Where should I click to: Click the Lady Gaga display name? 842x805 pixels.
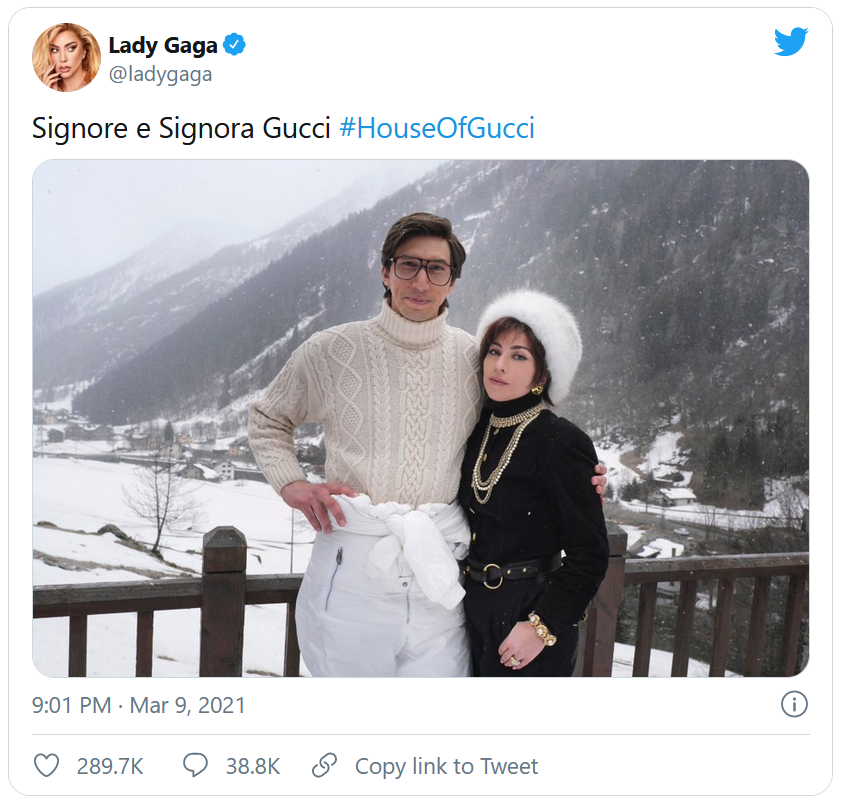coord(162,45)
